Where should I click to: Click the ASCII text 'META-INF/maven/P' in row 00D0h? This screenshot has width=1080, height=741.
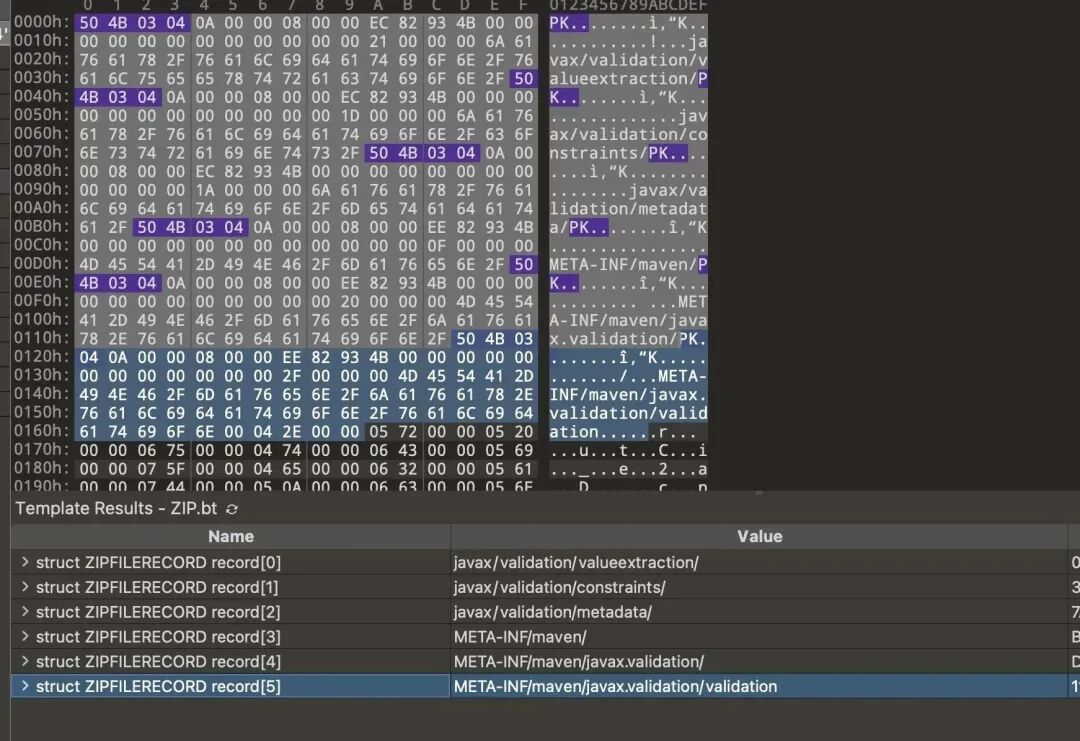(628, 264)
